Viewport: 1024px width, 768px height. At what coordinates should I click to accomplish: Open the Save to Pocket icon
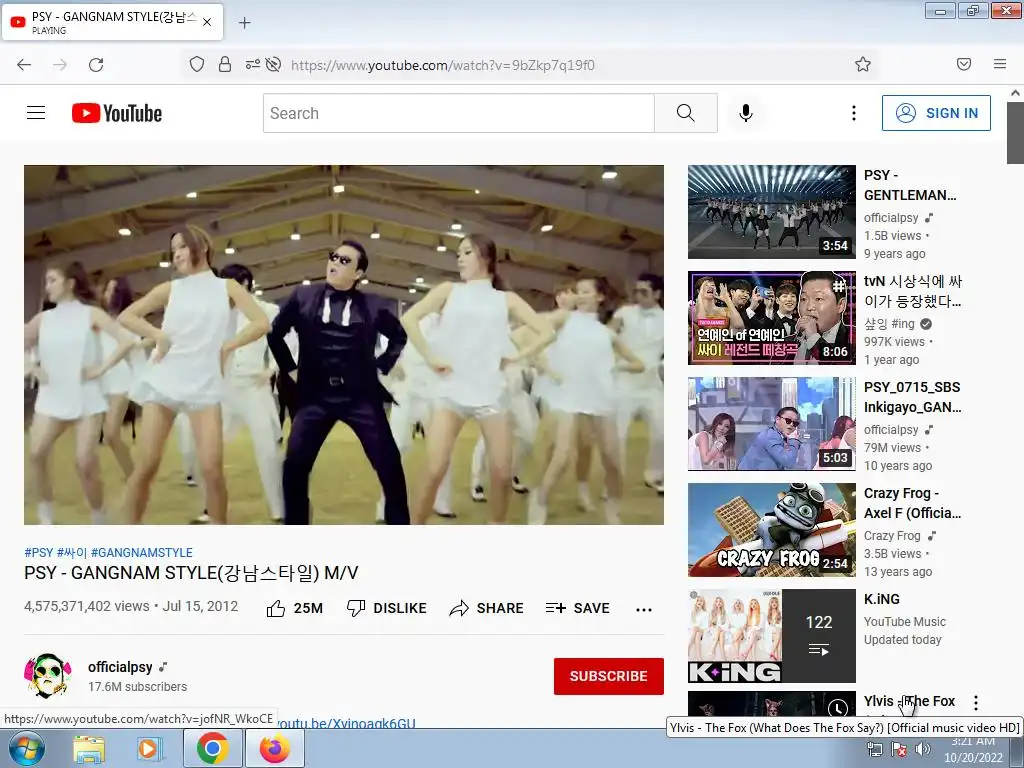[964, 64]
